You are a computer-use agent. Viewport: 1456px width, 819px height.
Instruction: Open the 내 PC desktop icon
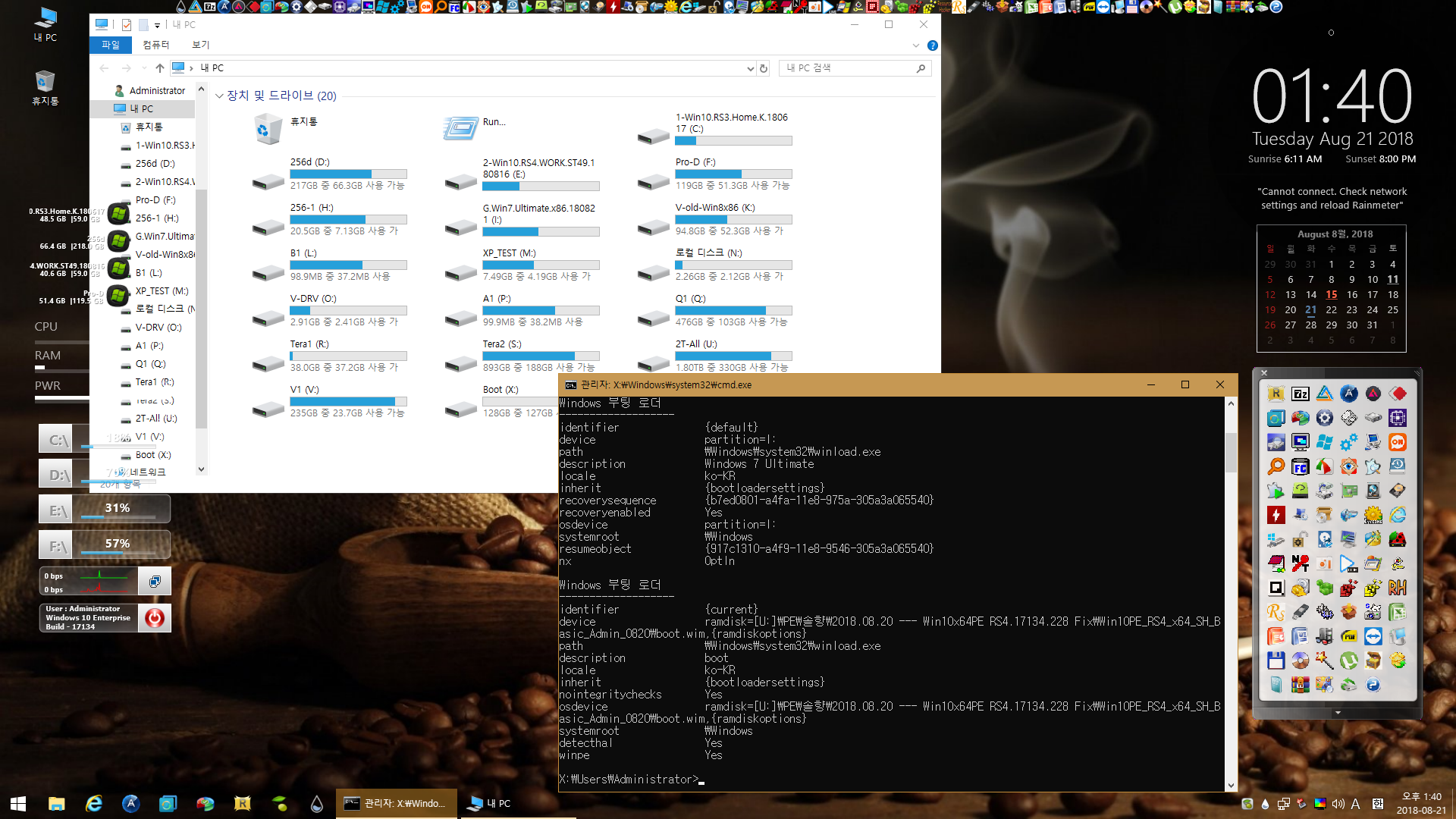(45, 24)
